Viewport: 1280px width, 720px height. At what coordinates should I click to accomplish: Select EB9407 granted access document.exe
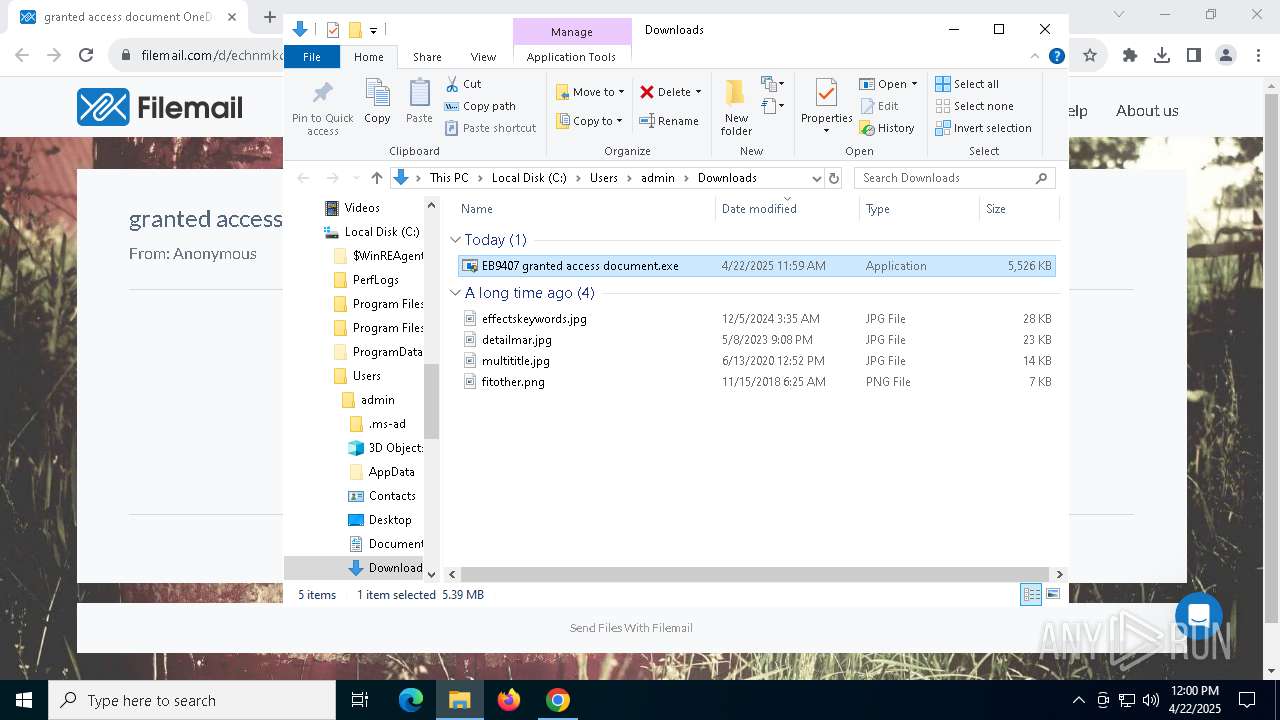click(756, 266)
